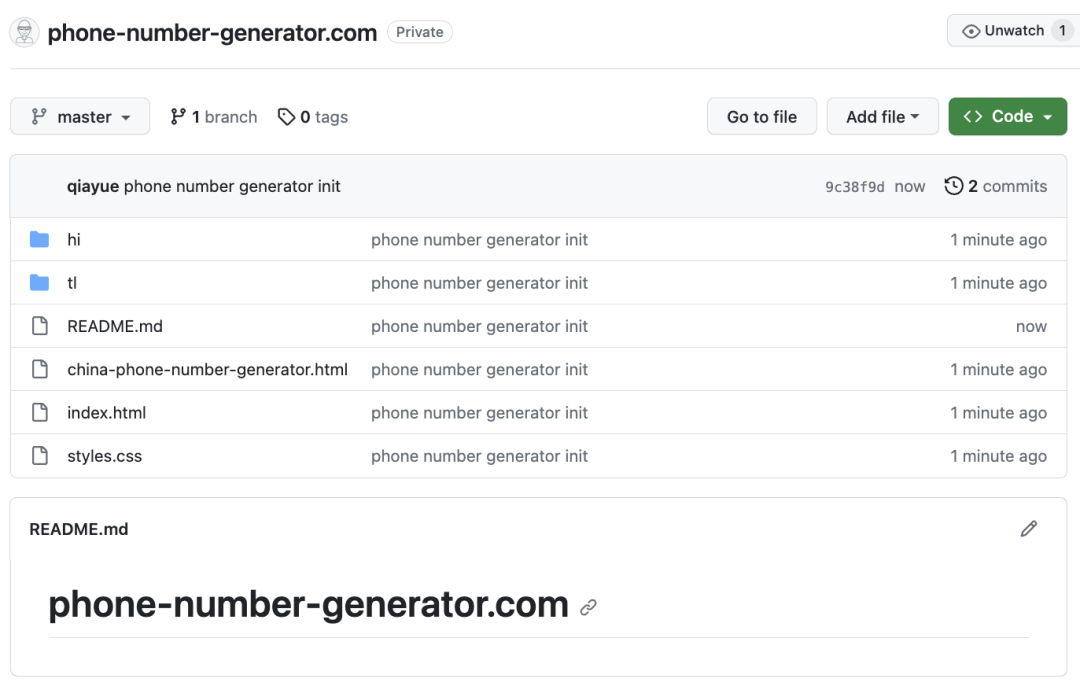Open the phone-number-generator.com repository title
The image size is (1080, 686).
tap(212, 32)
